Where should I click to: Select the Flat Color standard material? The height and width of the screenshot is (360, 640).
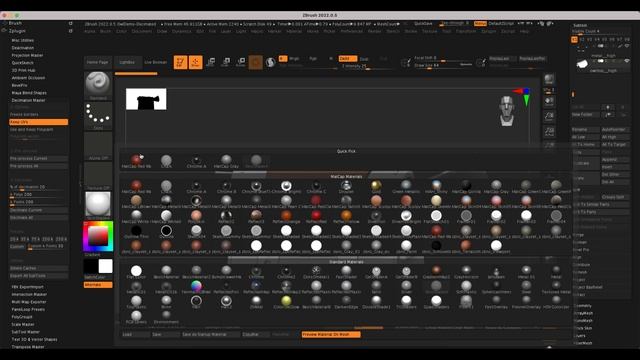136,271
